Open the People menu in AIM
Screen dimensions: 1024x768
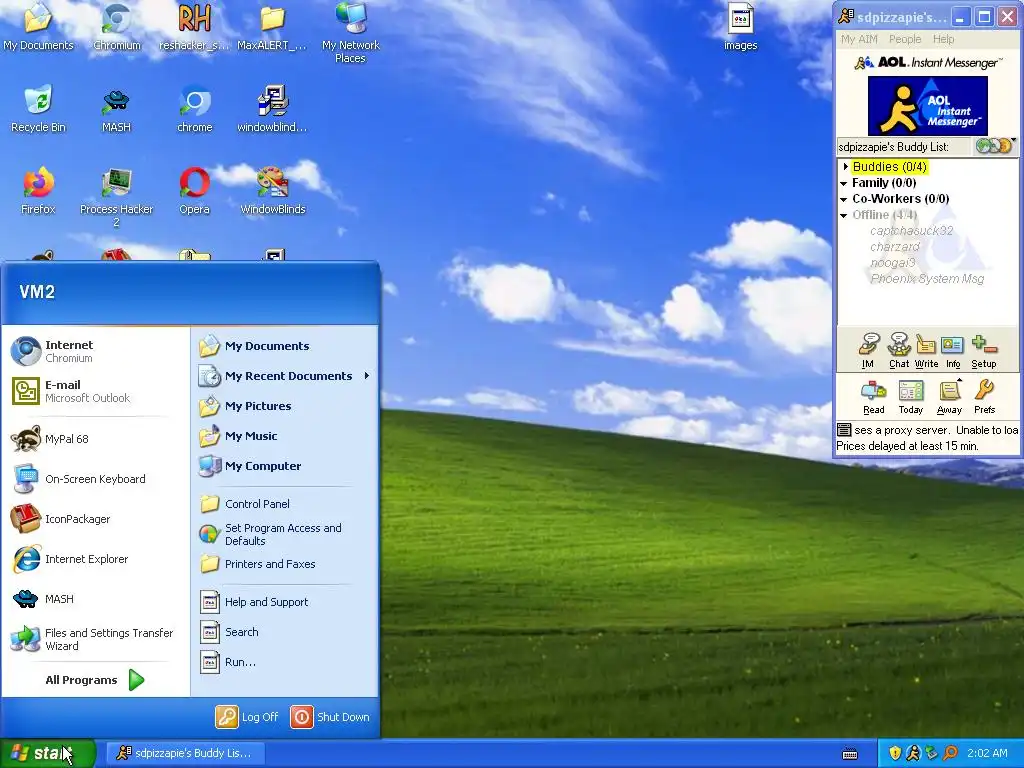coord(905,39)
